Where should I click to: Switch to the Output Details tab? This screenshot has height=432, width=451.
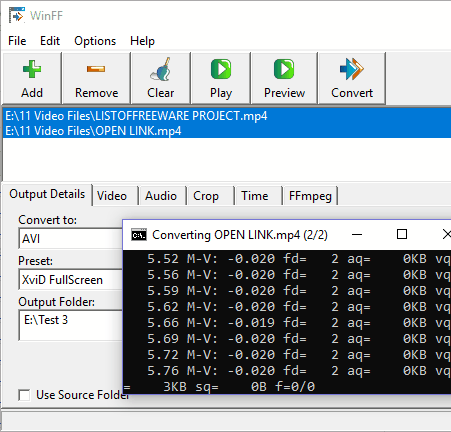(47, 194)
